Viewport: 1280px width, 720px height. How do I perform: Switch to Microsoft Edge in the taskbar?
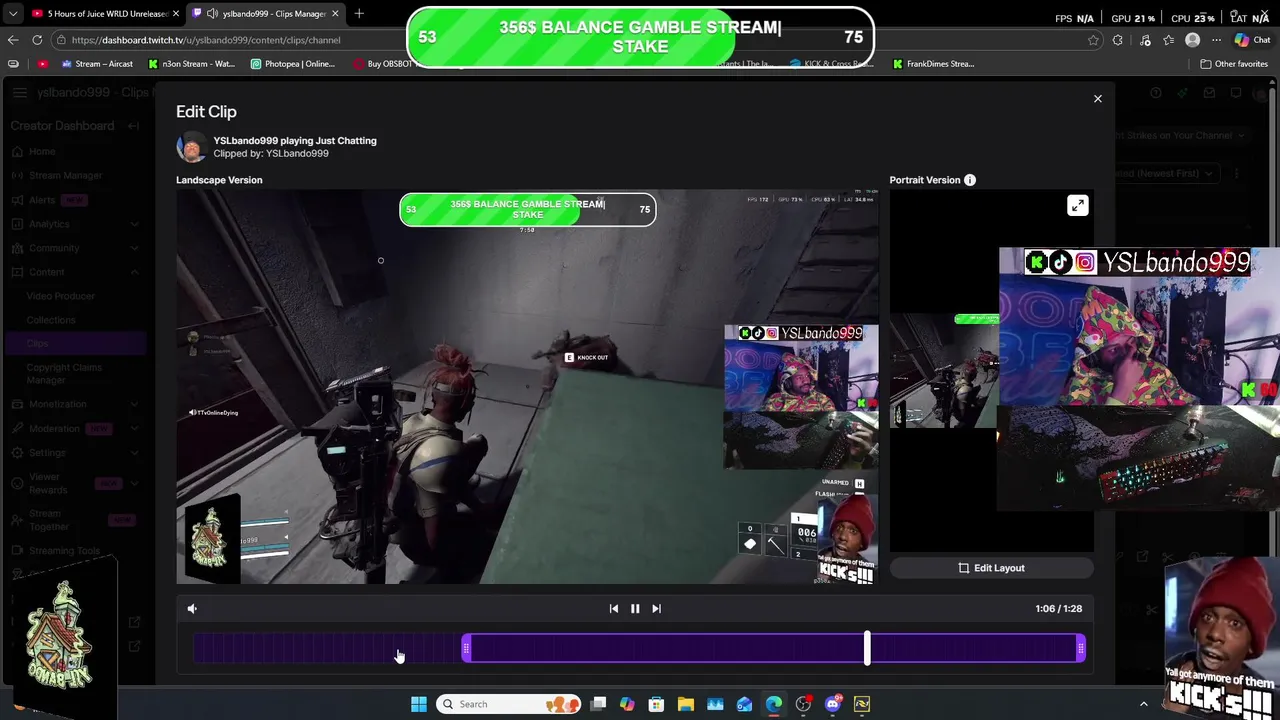click(x=774, y=704)
